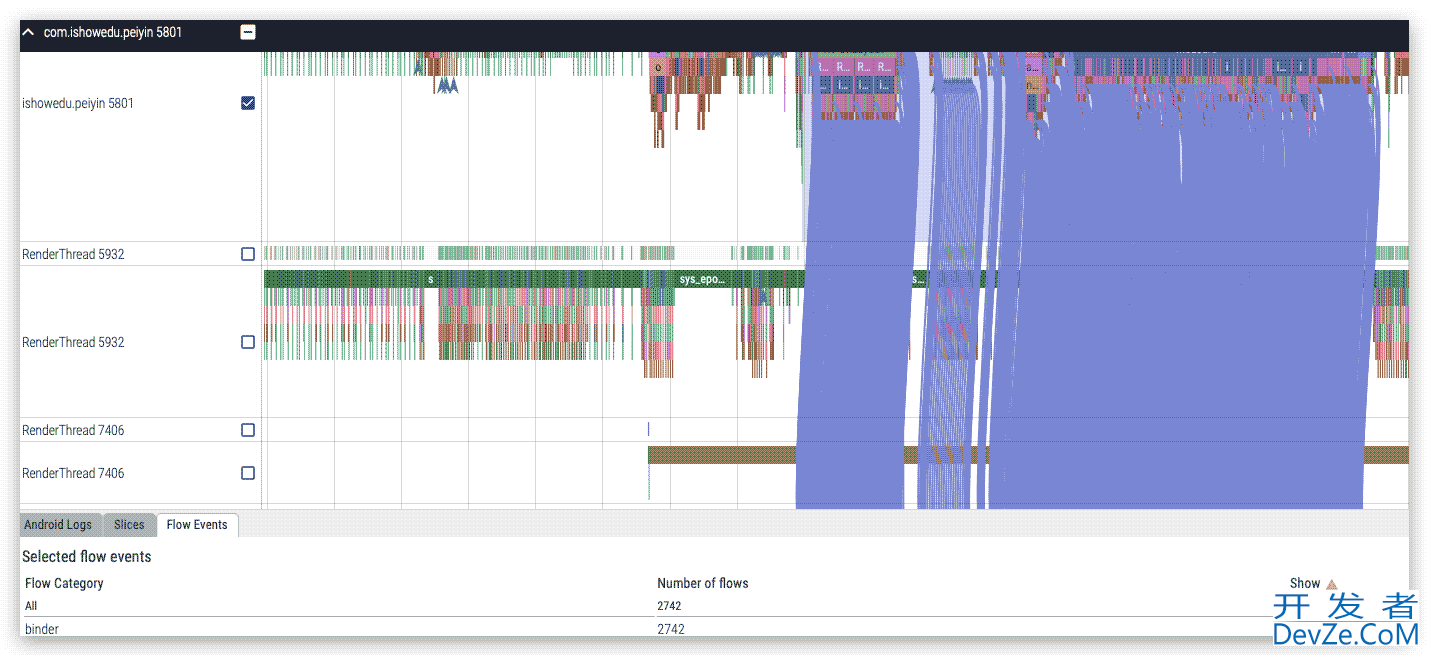Select the All flow category row
The width and height of the screenshot is (1429, 656).
pyautogui.click(x=714, y=606)
